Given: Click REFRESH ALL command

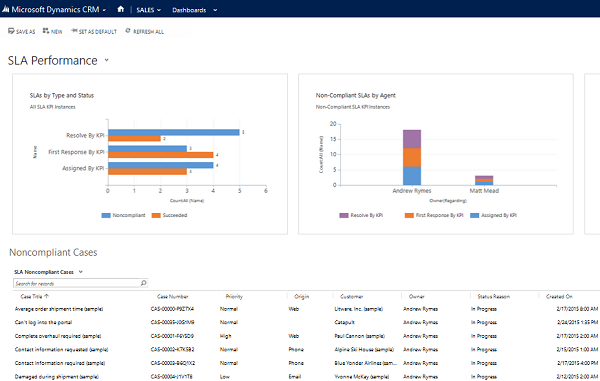Looking at the screenshot, I should pyautogui.click(x=144, y=31).
